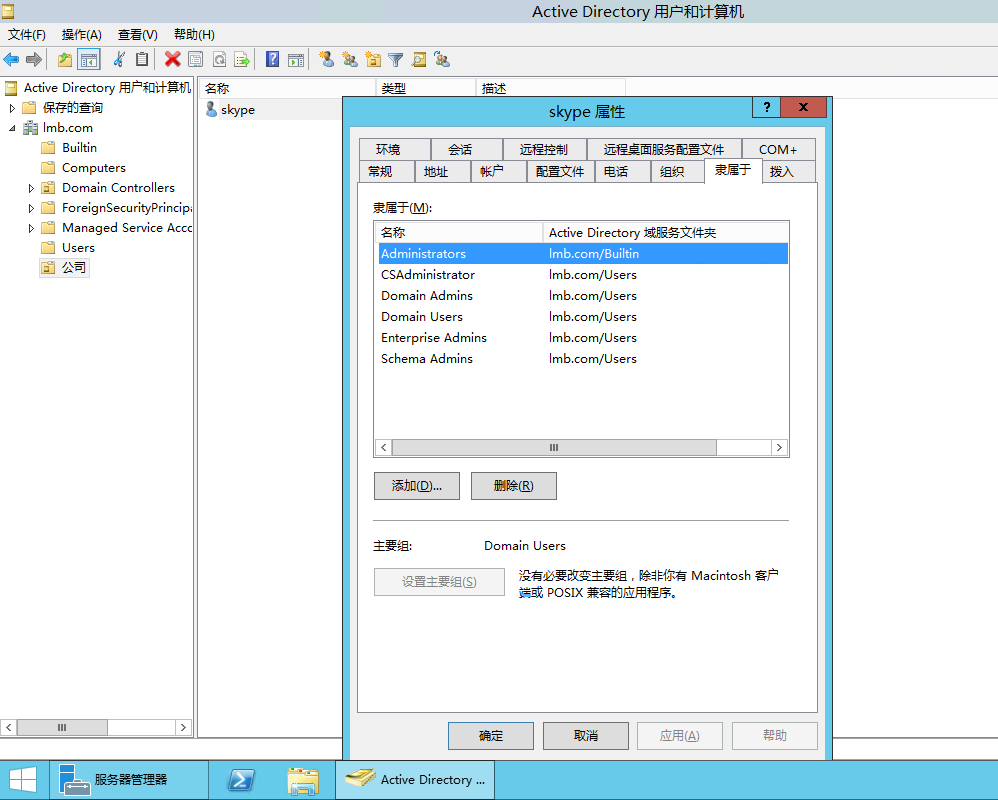Toggle the console tree pane icon
Viewport: 998px width, 800px height.
point(89,60)
